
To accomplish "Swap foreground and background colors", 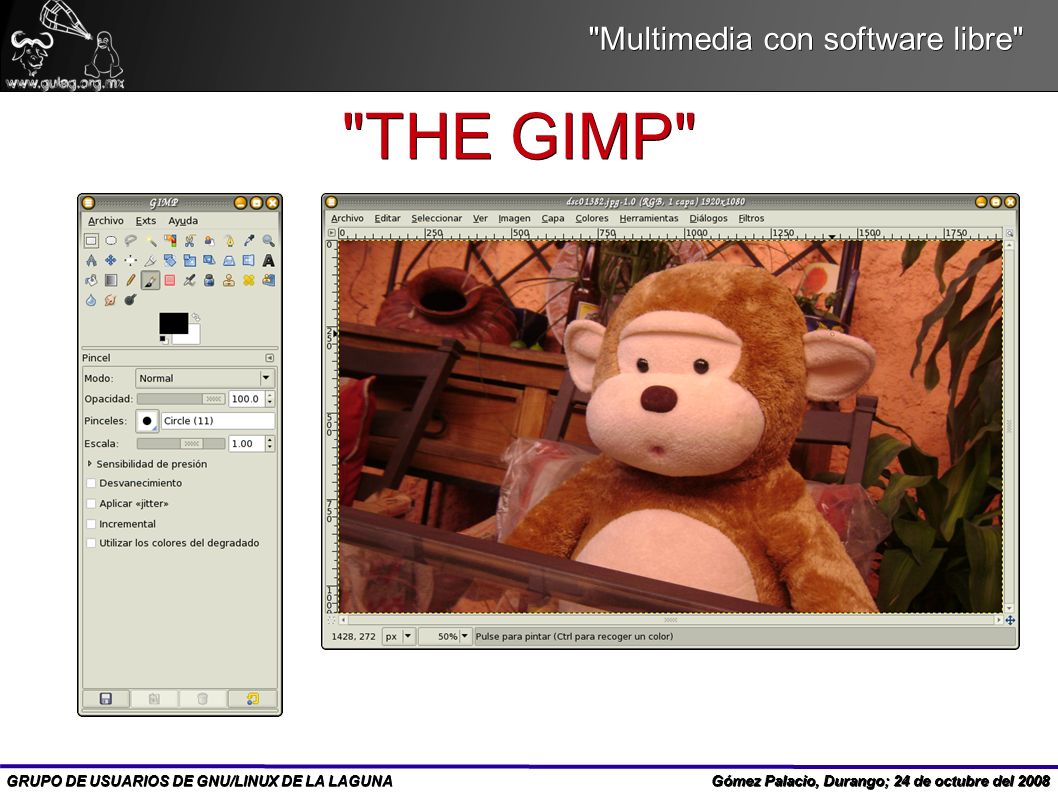I will click(x=196, y=317).
